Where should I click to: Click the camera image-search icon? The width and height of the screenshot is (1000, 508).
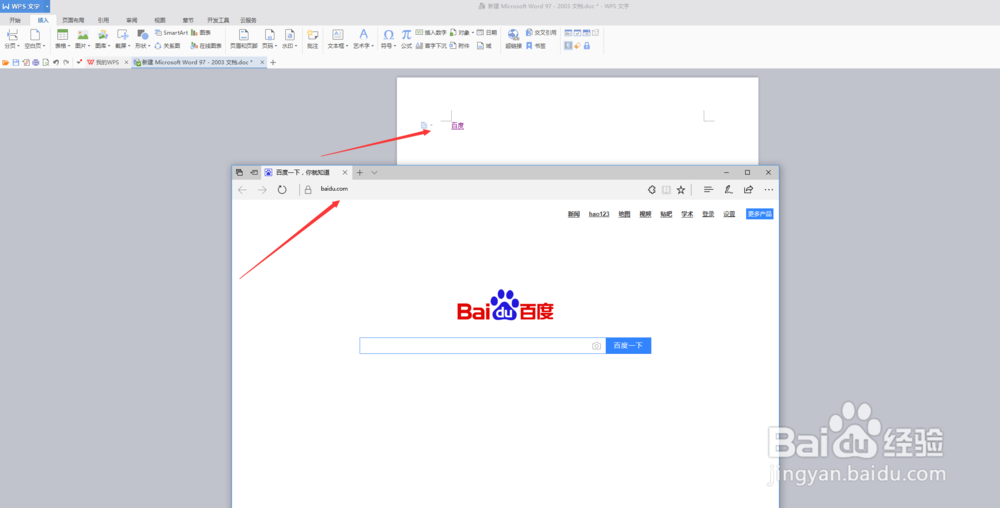596,345
